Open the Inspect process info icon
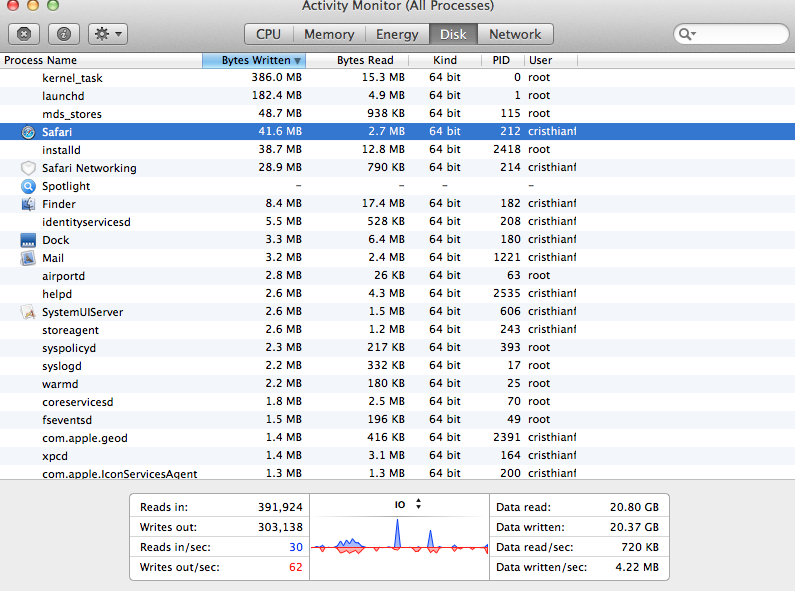This screenshot has height=591, width=795. click(63, 34)
